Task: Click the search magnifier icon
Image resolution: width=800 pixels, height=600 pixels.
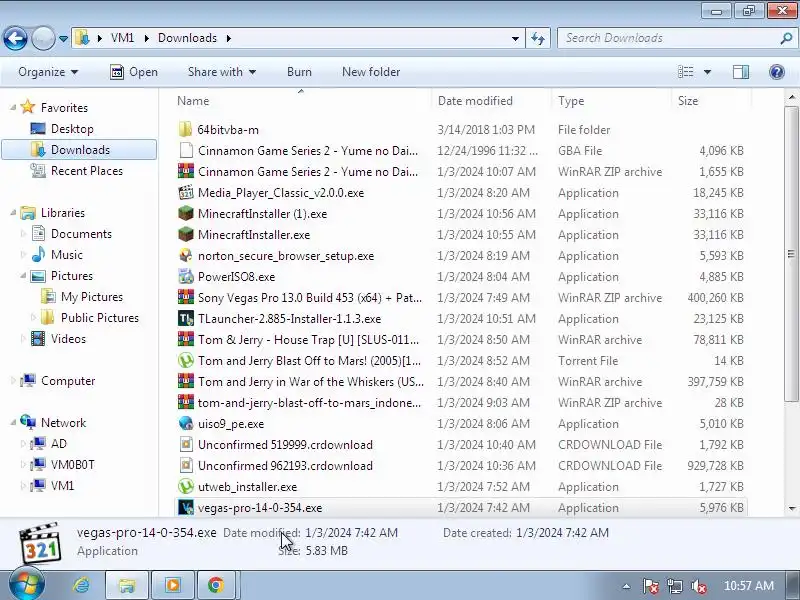Action: pos(786,38)
